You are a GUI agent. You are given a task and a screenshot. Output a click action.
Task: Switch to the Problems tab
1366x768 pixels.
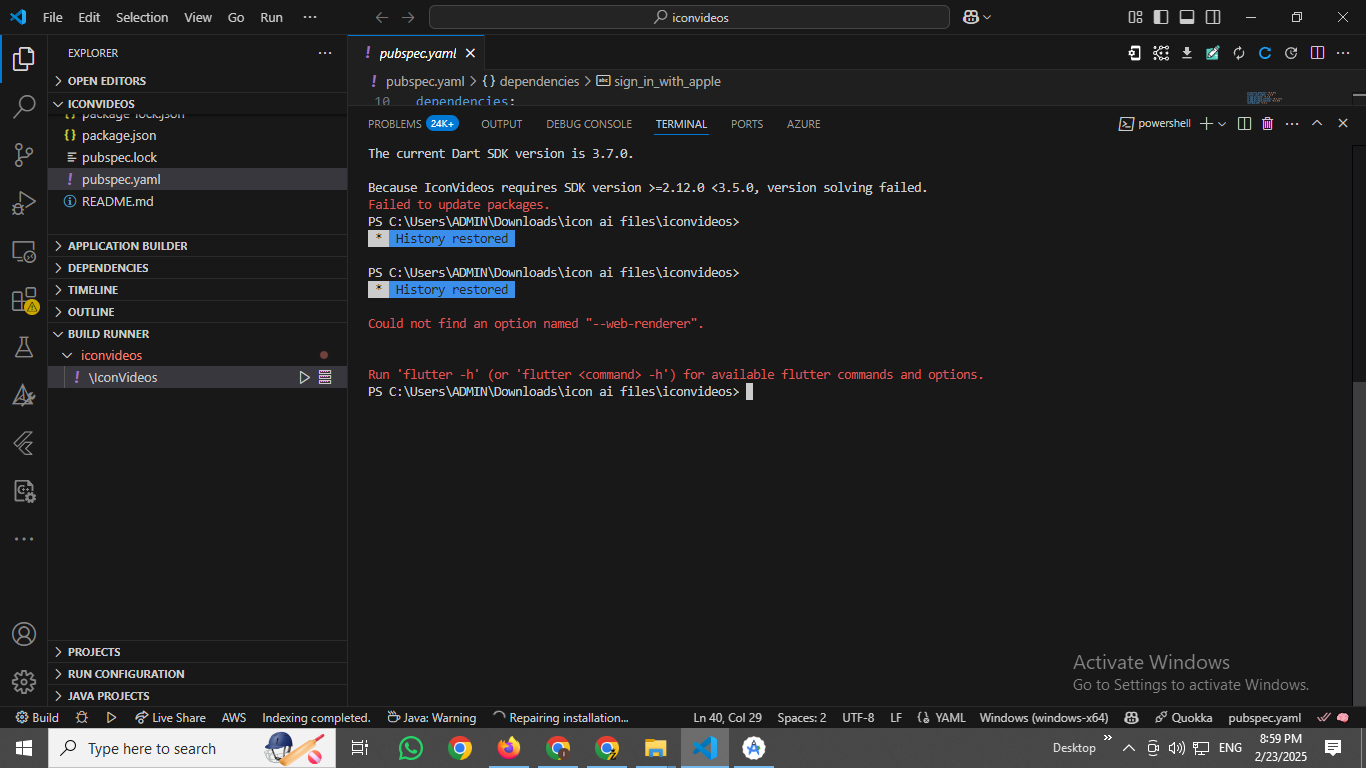pos(413,124)
